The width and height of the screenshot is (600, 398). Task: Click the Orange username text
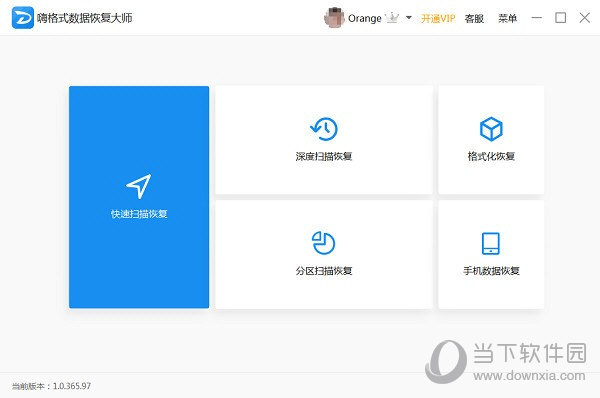point(365,18)
